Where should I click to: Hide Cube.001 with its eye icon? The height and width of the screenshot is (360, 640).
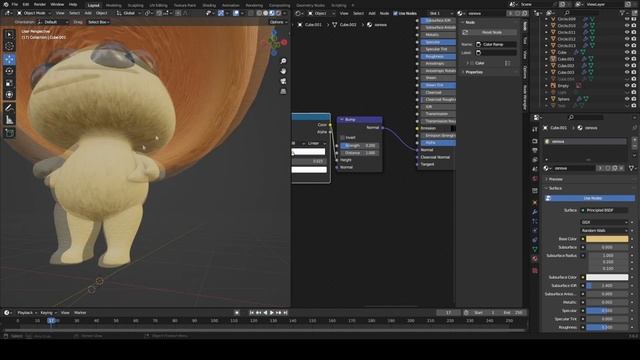[627, 59]
